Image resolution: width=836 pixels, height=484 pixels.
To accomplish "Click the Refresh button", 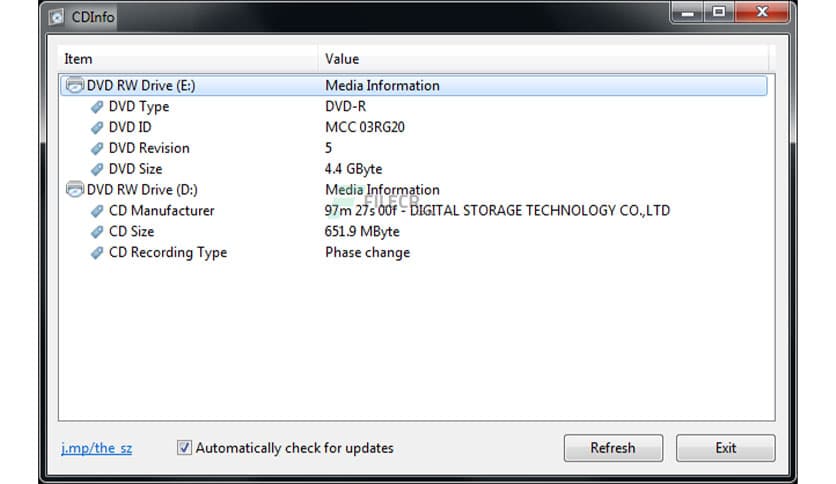I will (613, 448).
